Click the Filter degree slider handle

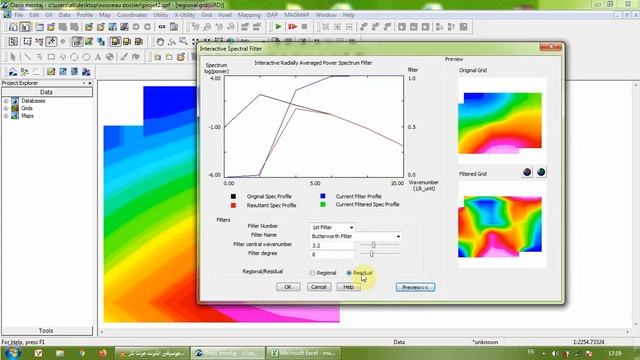[x=371, y=254]
